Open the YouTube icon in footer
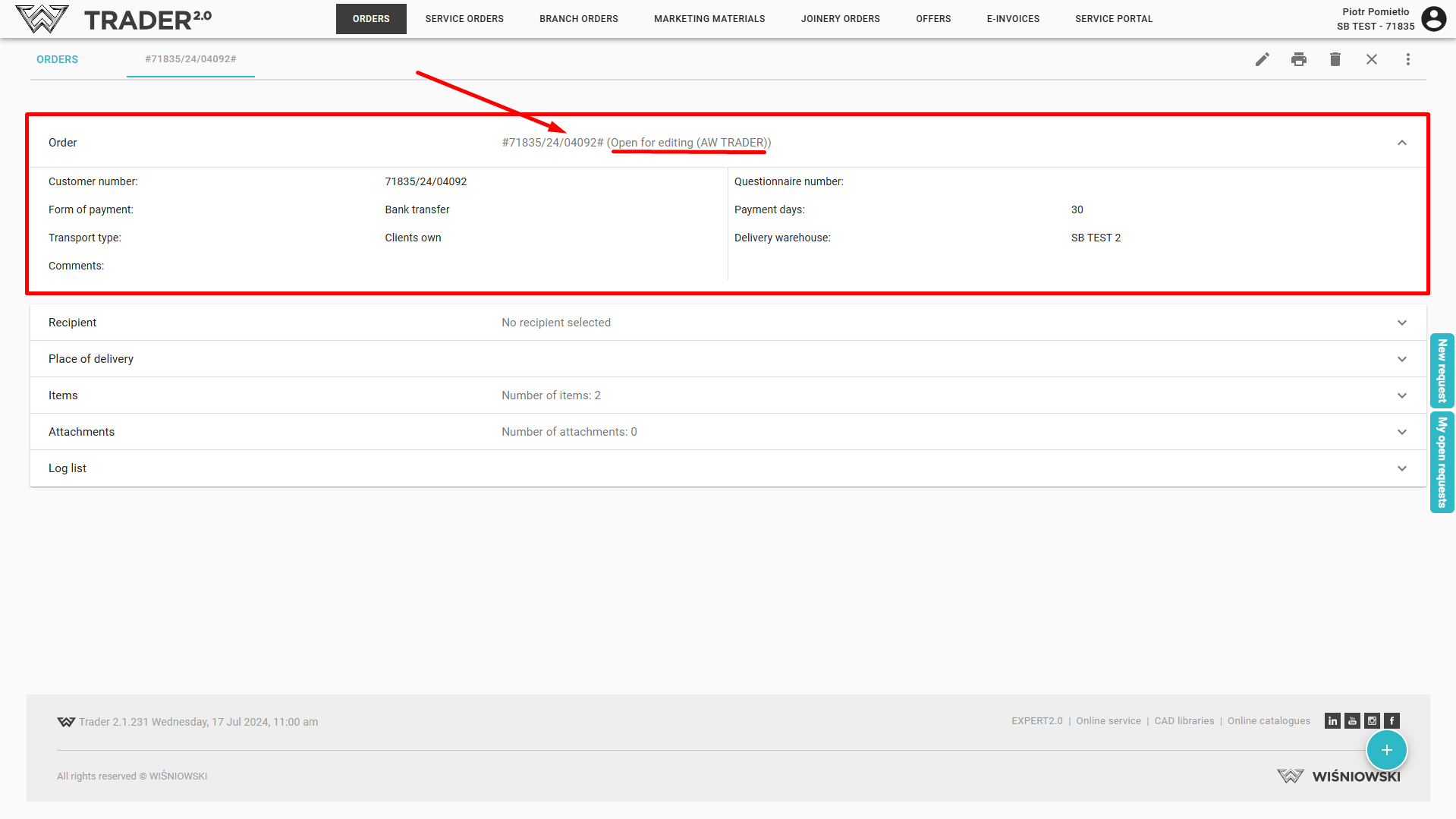This screenshot has height=819, width=1456. (1352, 721)
